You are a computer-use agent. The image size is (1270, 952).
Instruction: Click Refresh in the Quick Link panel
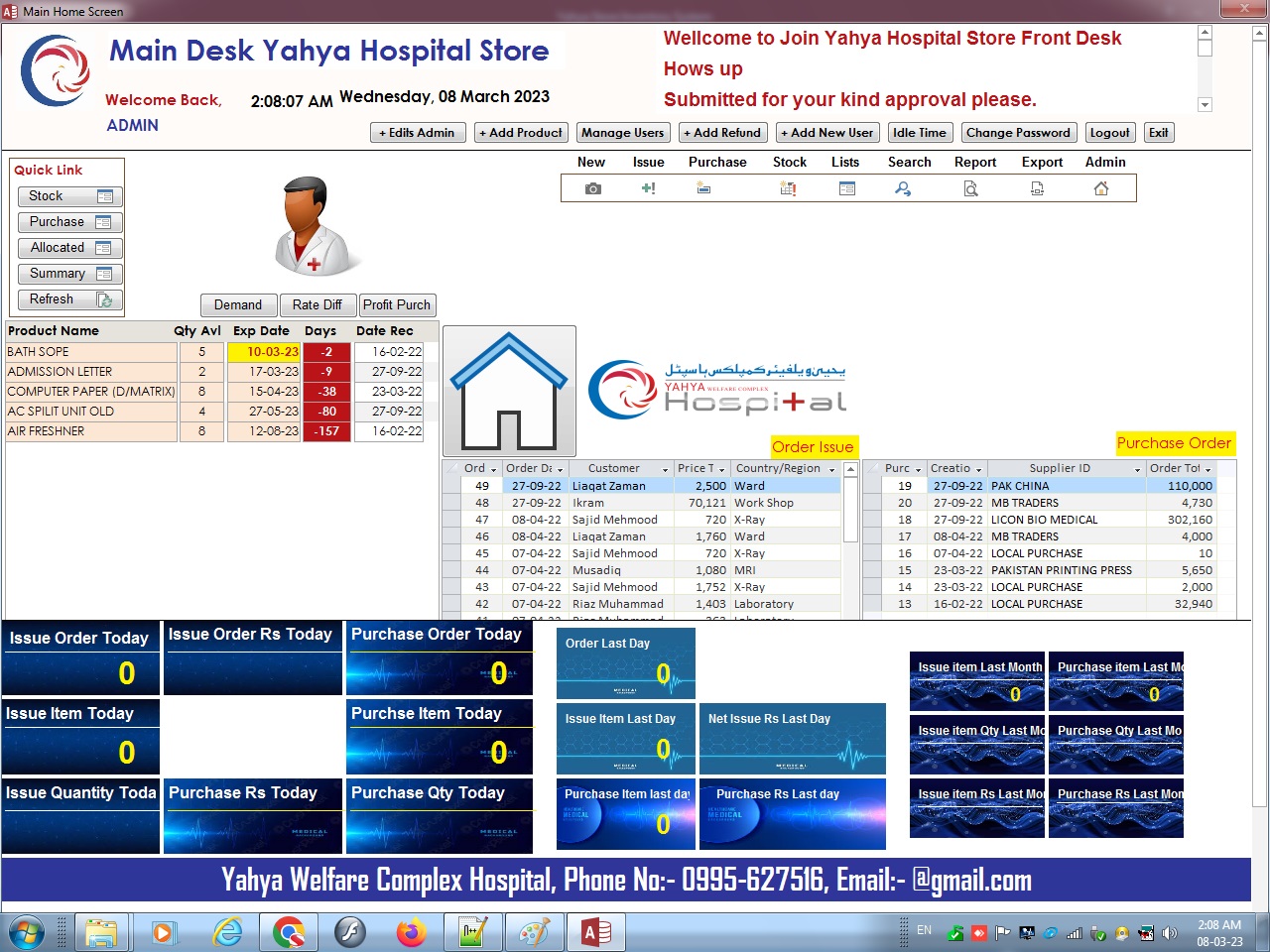tap(69, 299)
